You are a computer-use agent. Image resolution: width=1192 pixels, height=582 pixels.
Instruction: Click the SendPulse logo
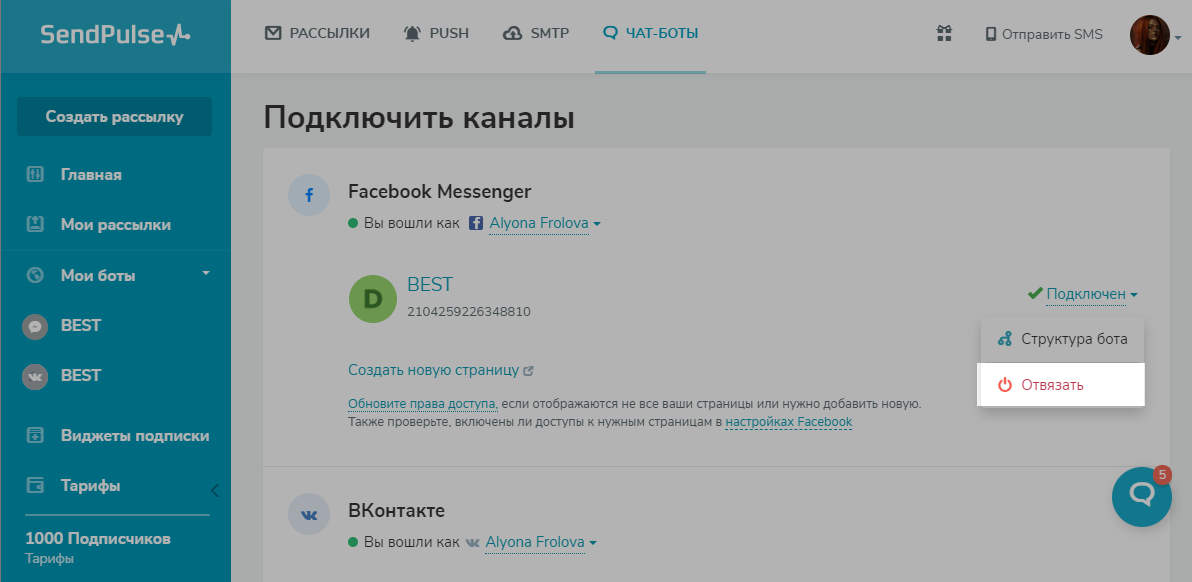tap(115, 34)
